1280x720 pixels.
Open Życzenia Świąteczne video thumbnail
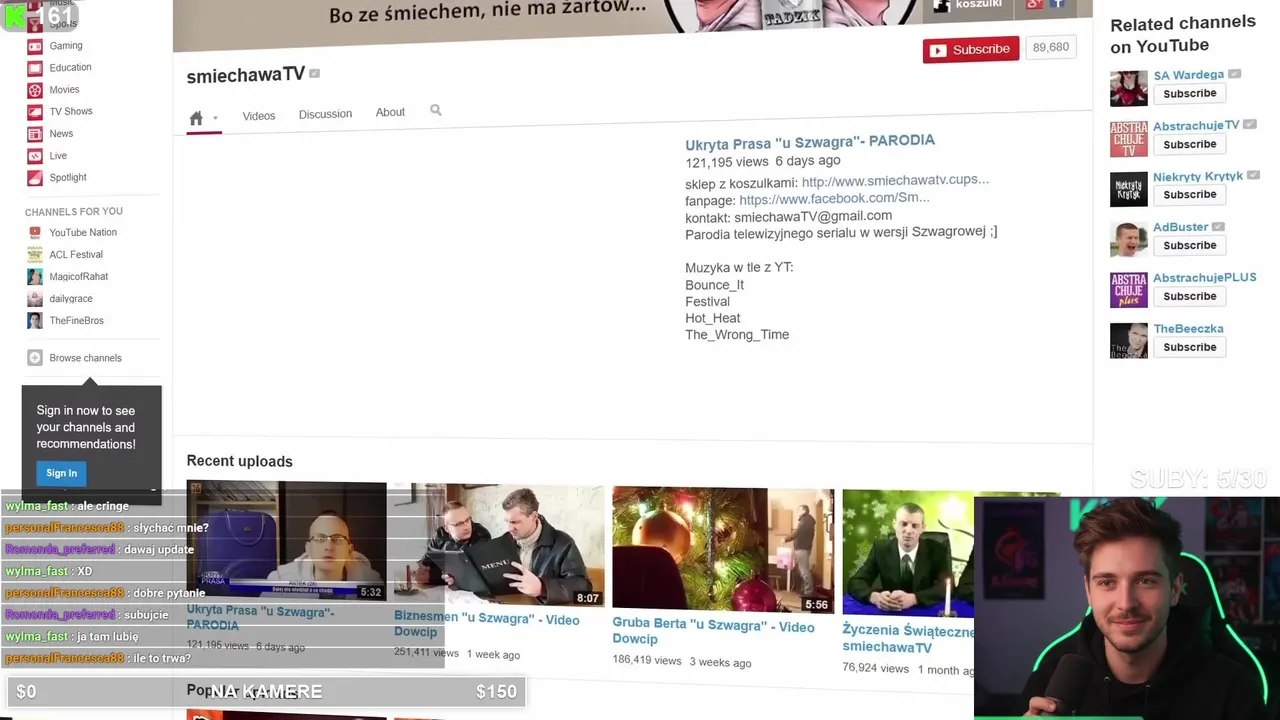click(x=908, y=553)
